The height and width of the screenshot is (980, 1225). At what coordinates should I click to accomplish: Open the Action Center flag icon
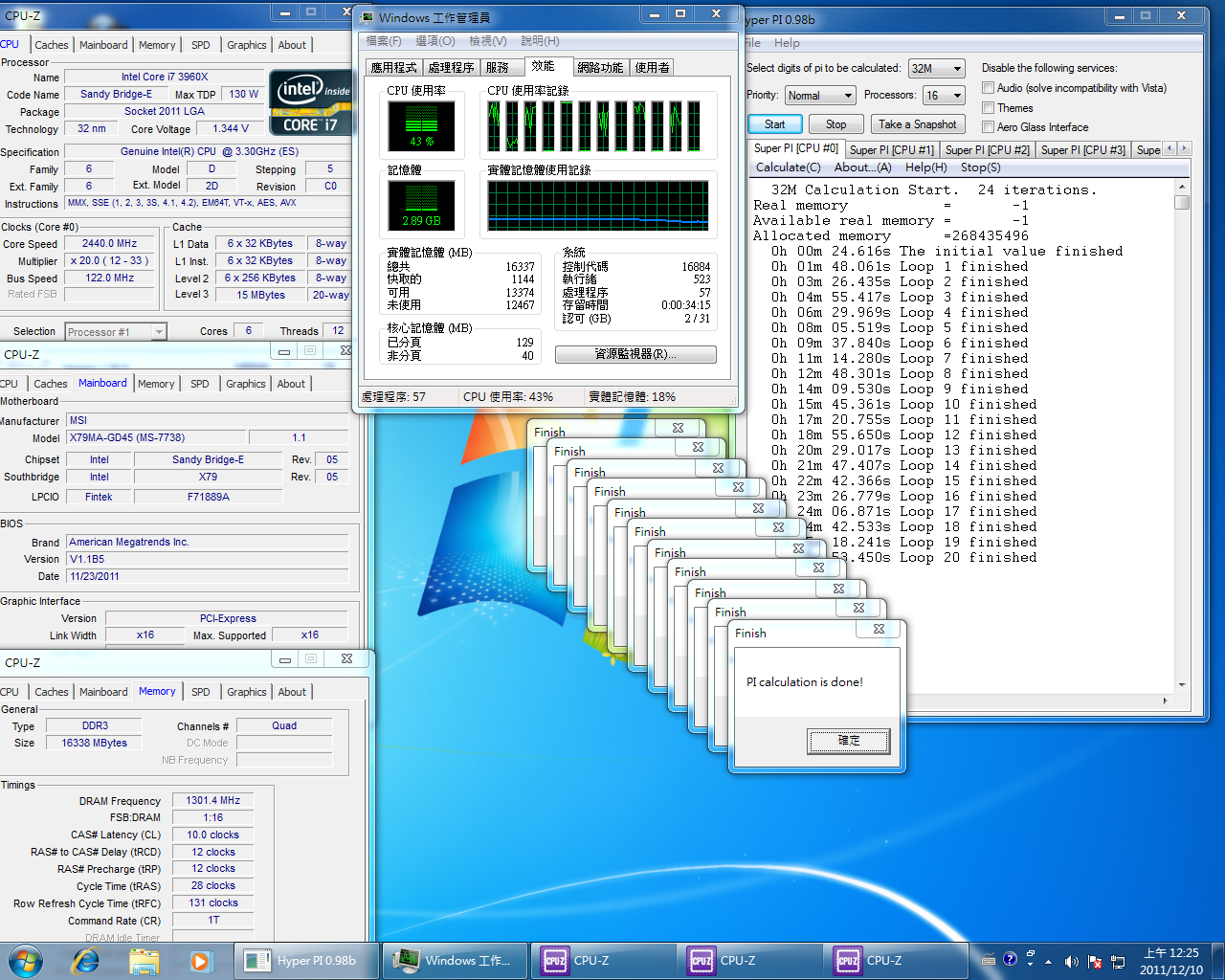click(x=1094, y=962)
